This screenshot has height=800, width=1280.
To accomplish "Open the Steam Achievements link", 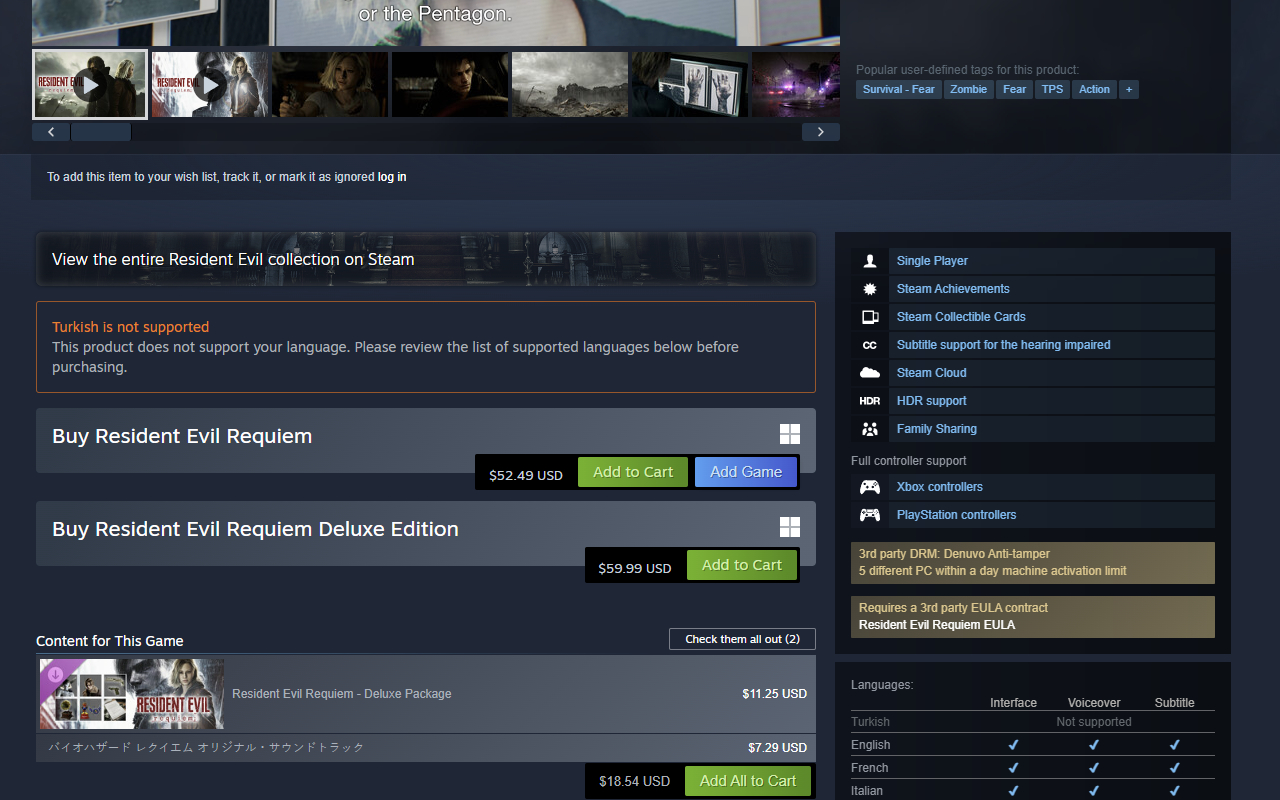I will (x=953, y=289).
